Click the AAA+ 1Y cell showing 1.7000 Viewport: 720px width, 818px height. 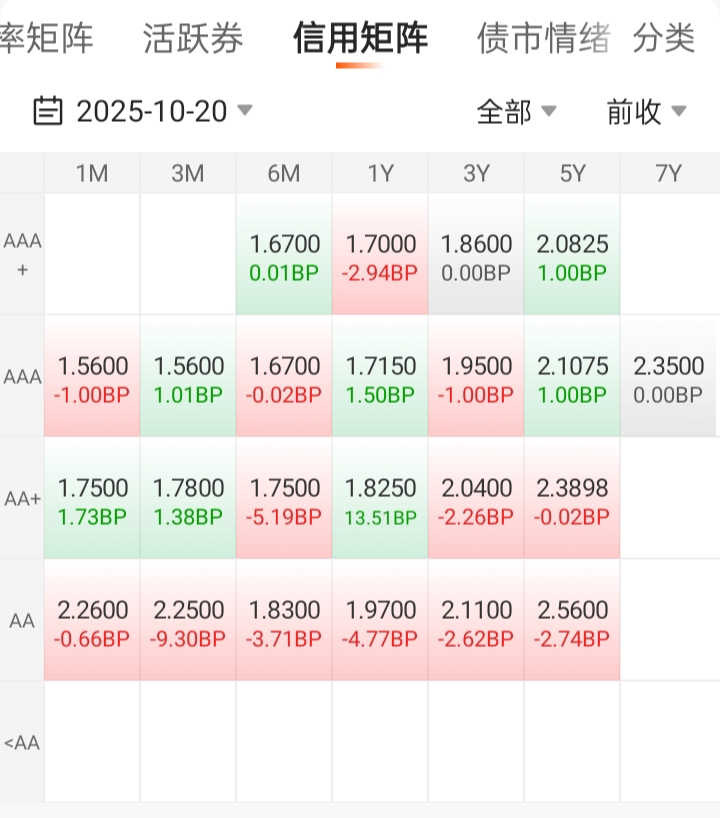tap(380, 257)
